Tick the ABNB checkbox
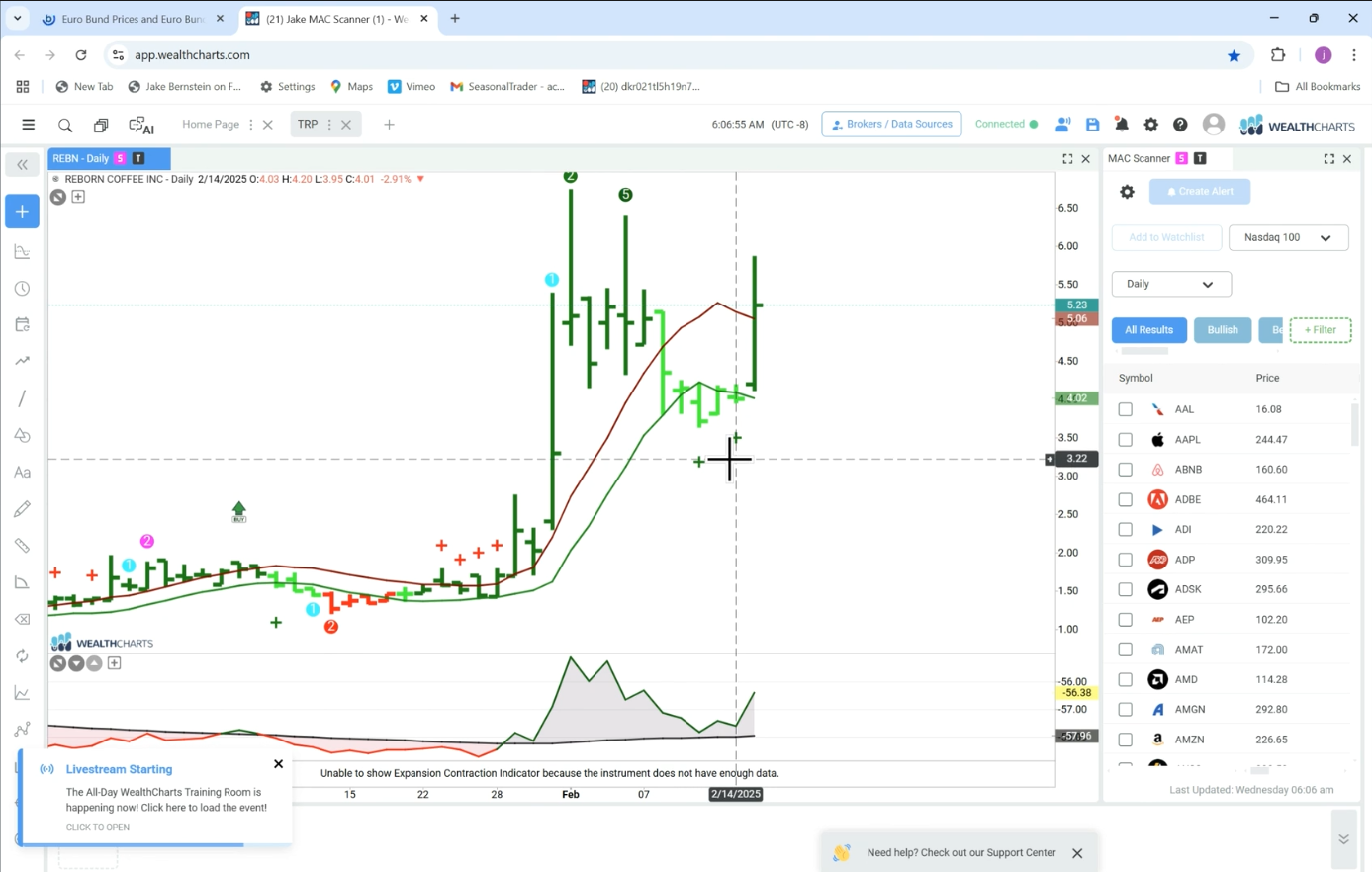The width and height of the screenshot is (1372, 872). pos(1125,470)
